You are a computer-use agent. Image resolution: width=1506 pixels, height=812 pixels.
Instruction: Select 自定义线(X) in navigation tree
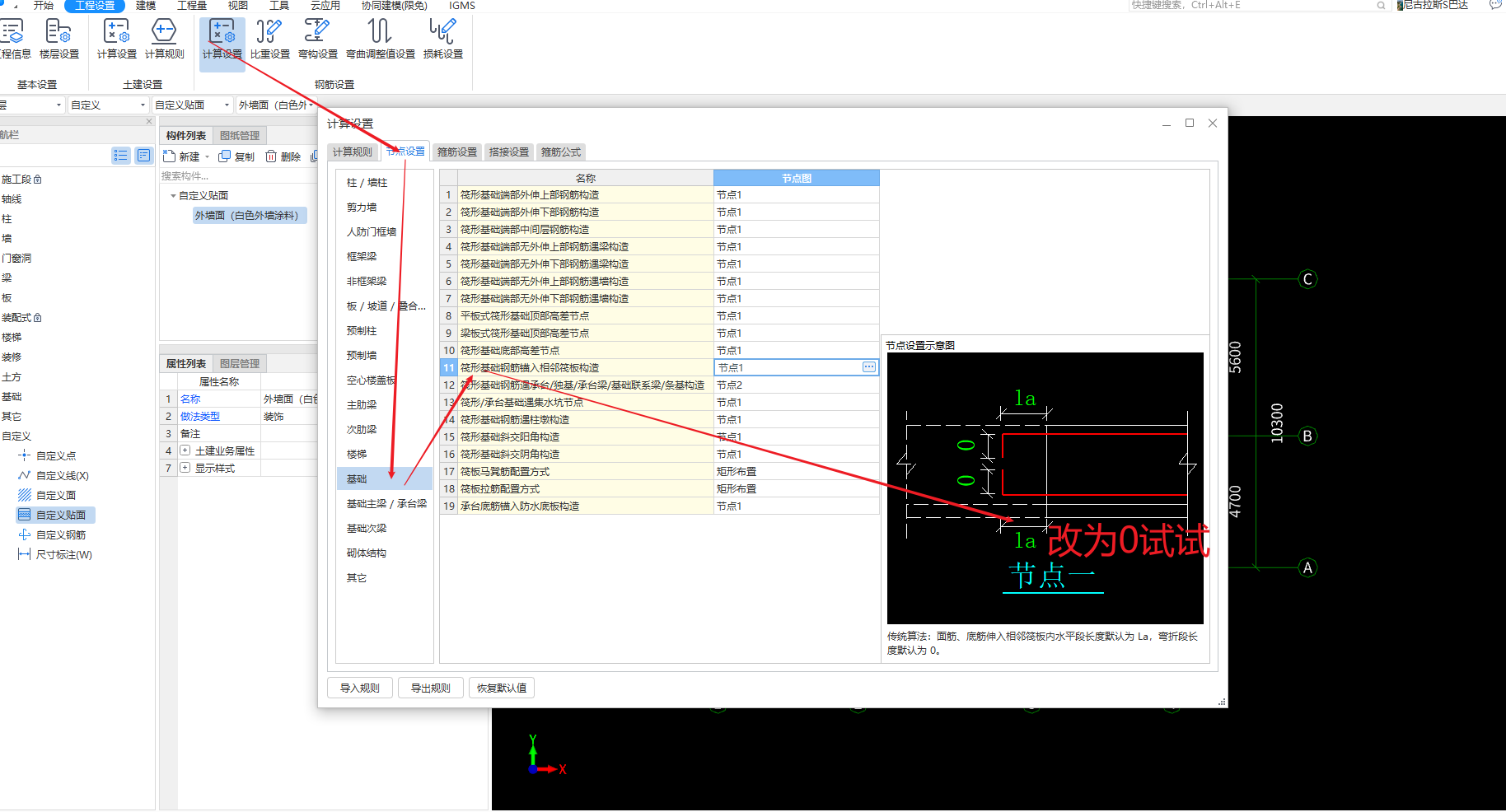pos(62,475)
